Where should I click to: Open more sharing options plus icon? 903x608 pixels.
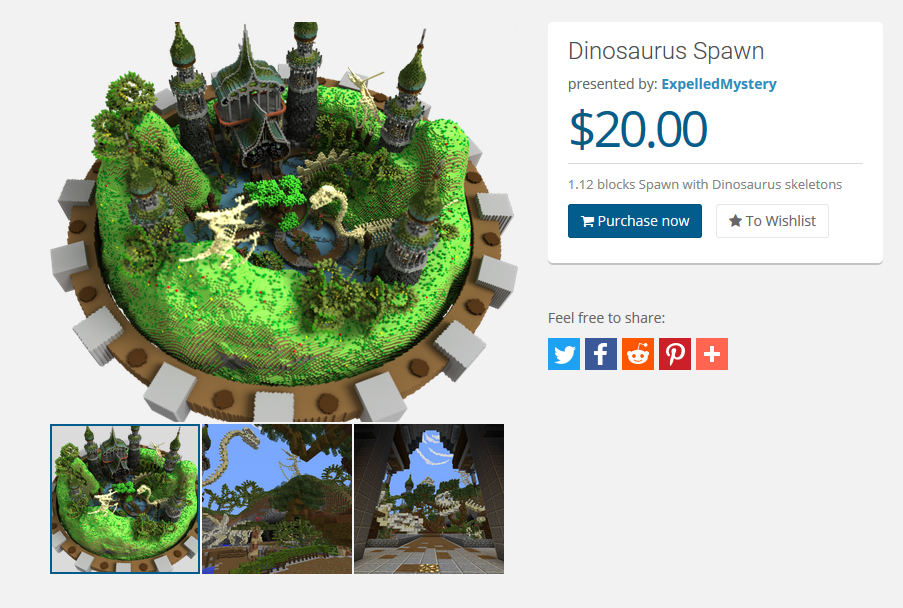tap(712, 354)
